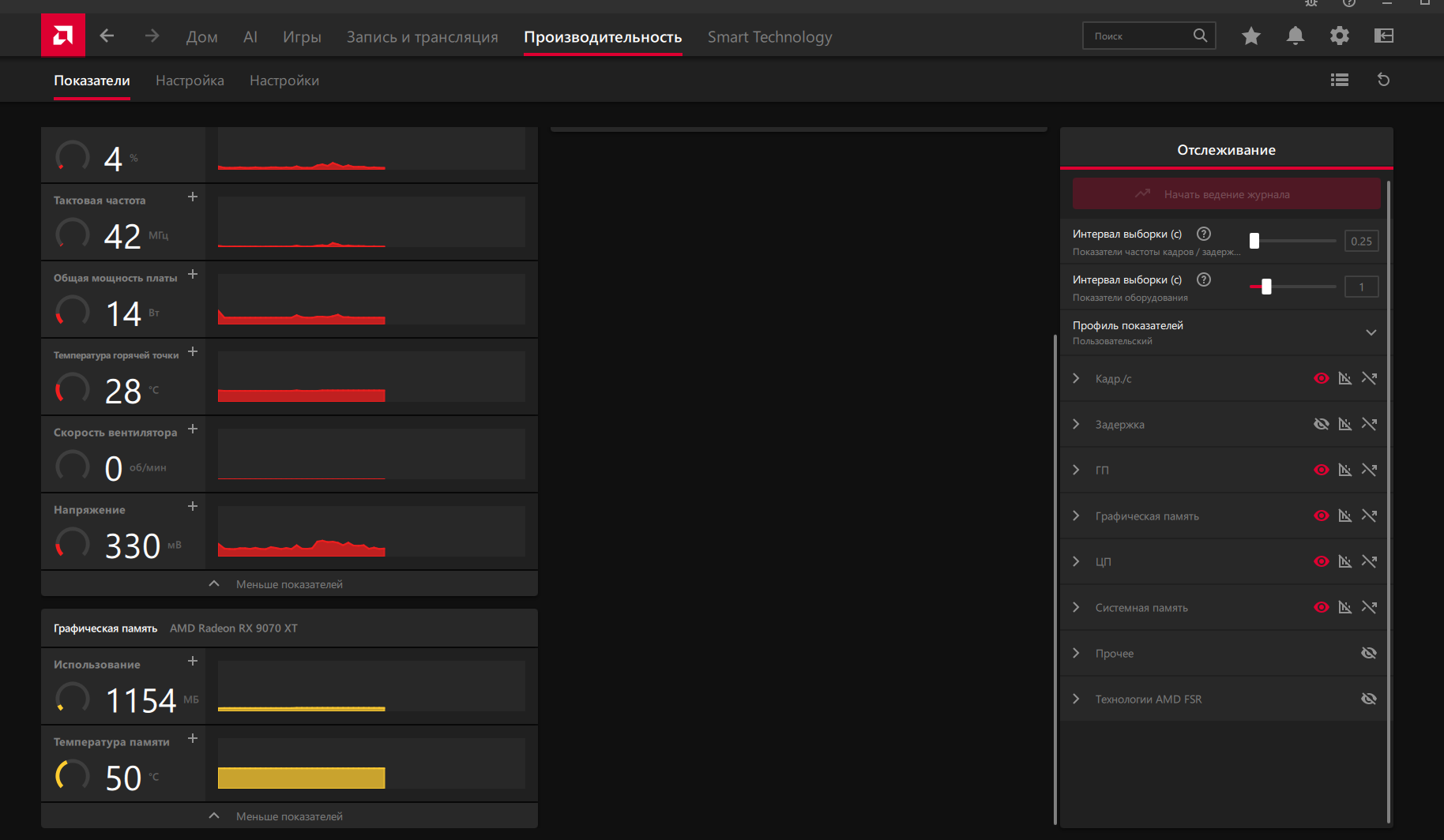Click the chart icon for Задержка
Viewport: 1444px width, 840px height.
(x=1345, y=424)
